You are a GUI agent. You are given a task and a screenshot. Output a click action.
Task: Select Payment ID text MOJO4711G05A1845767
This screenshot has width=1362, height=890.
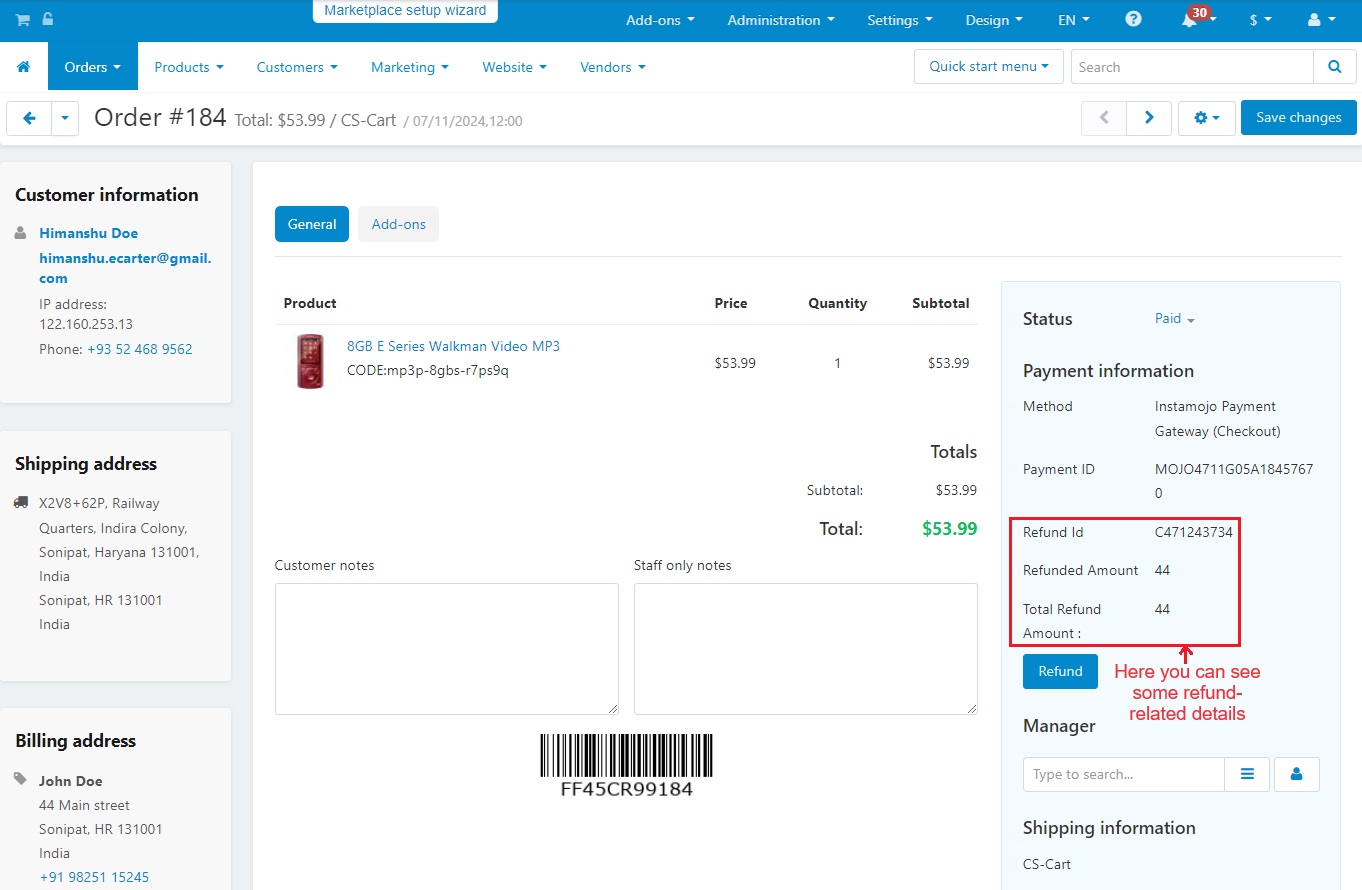coord(1234,481)
